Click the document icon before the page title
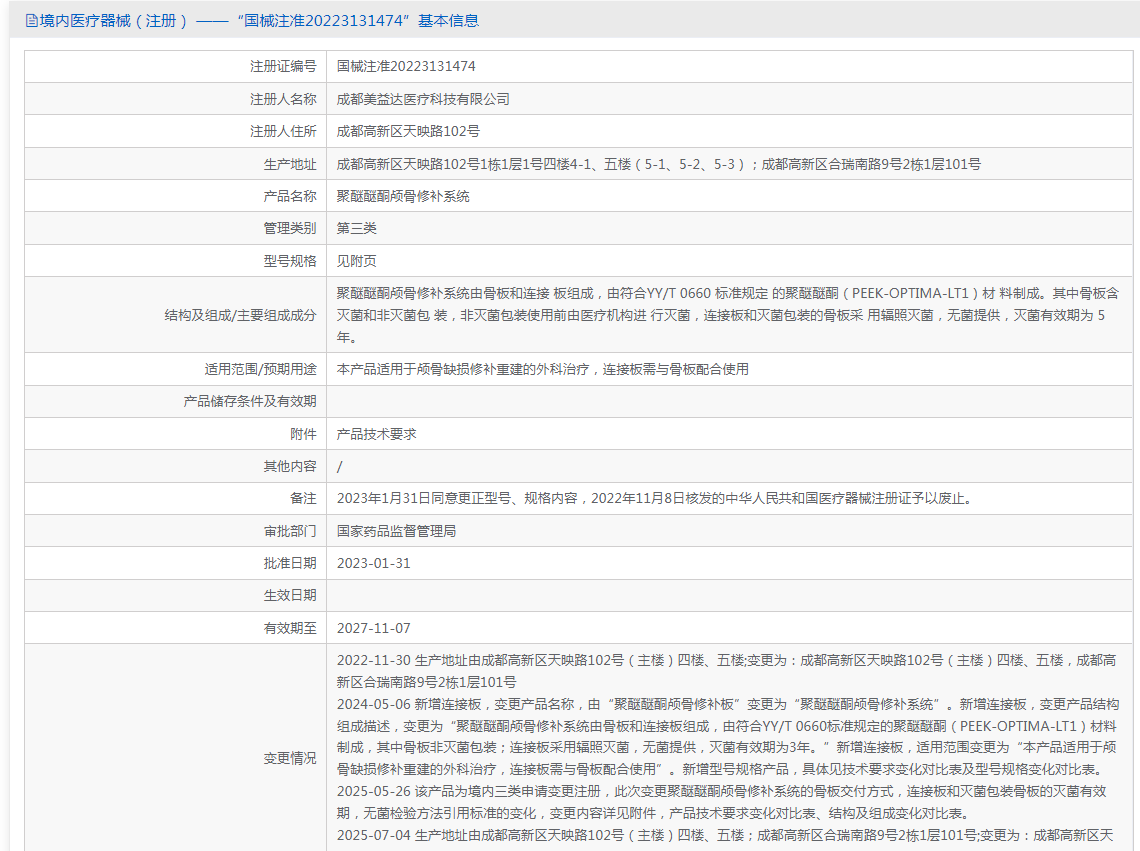Viewport: 1140px width, 851px height. (x=31, y=21)
